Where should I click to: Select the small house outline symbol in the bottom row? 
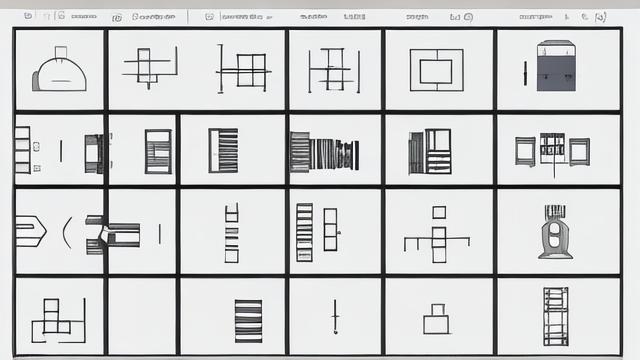[x=436, y=319]
